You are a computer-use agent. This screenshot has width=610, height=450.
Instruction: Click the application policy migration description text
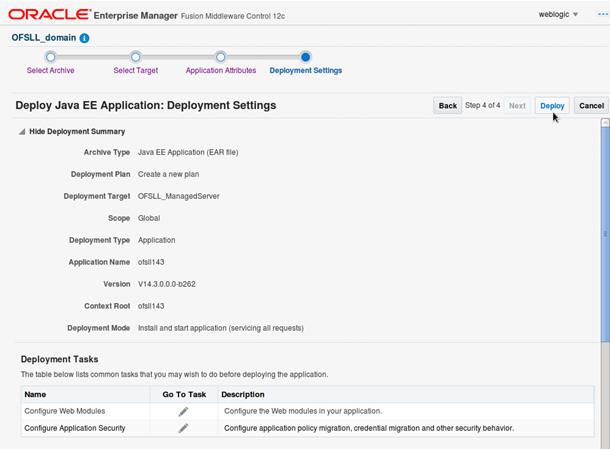pos(369,428)
